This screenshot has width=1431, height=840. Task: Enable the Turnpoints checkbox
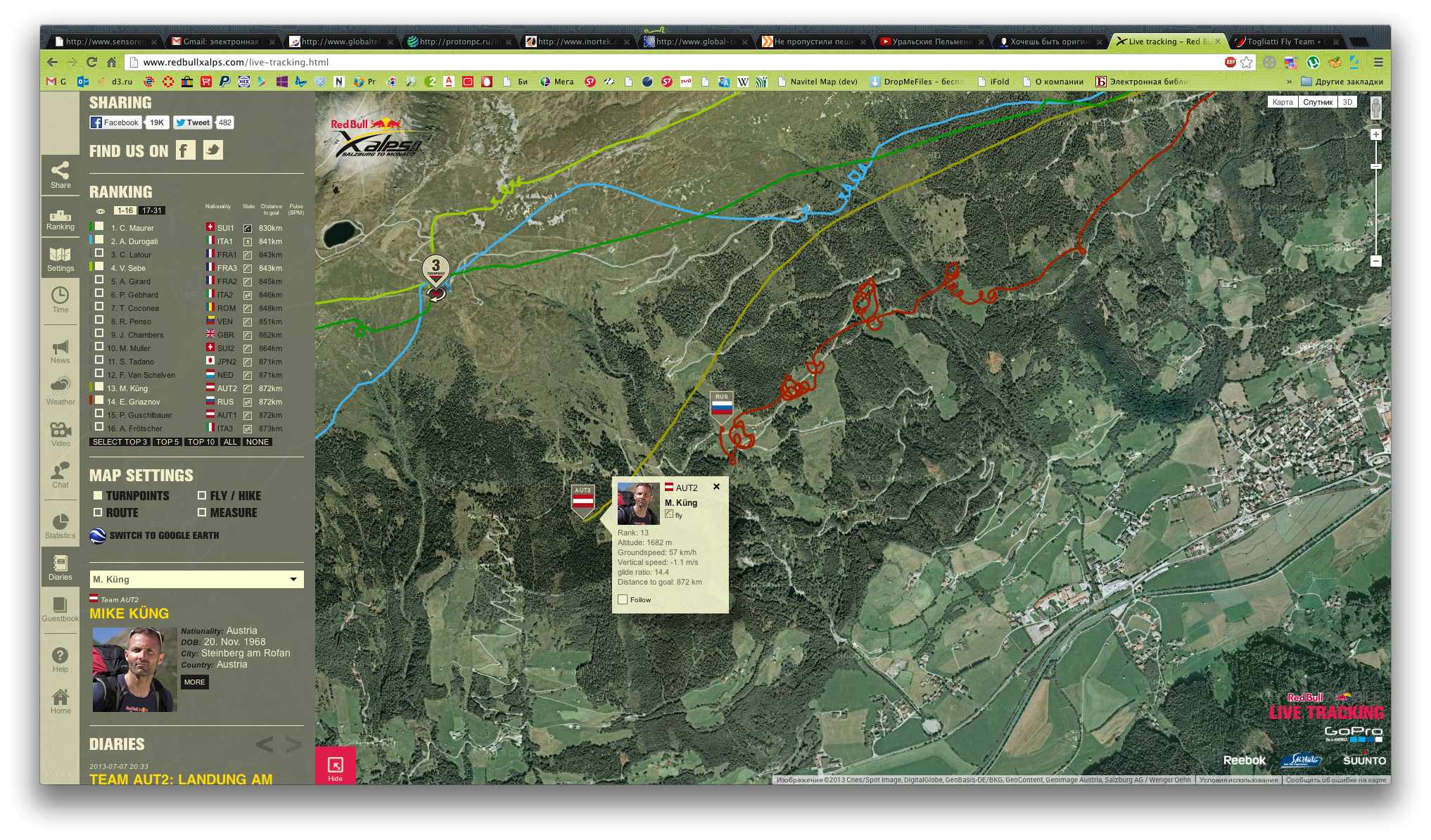coord(98,495)
